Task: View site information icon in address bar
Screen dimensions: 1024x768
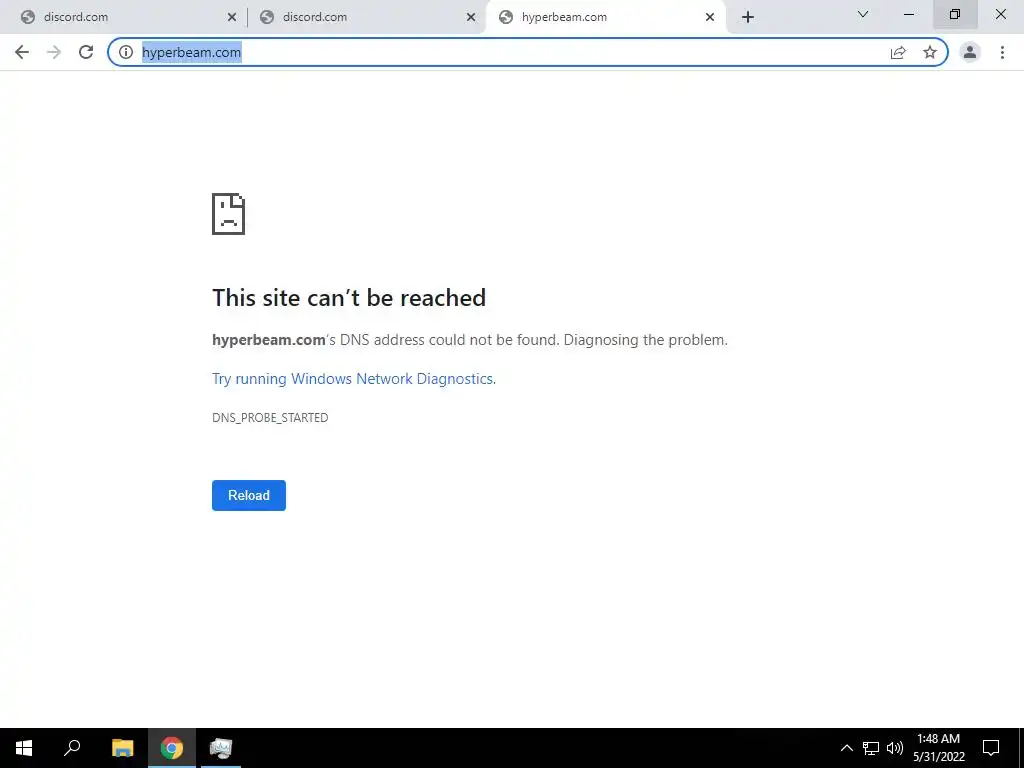Action: point(126,52)
